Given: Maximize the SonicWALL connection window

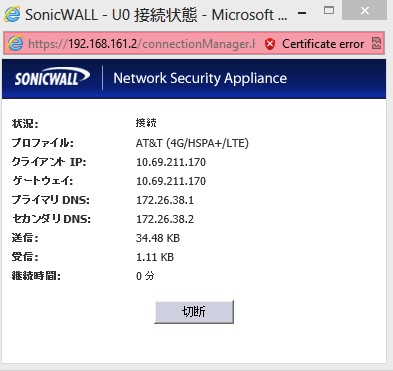Looking at the screenshot, I should (329, 11).
